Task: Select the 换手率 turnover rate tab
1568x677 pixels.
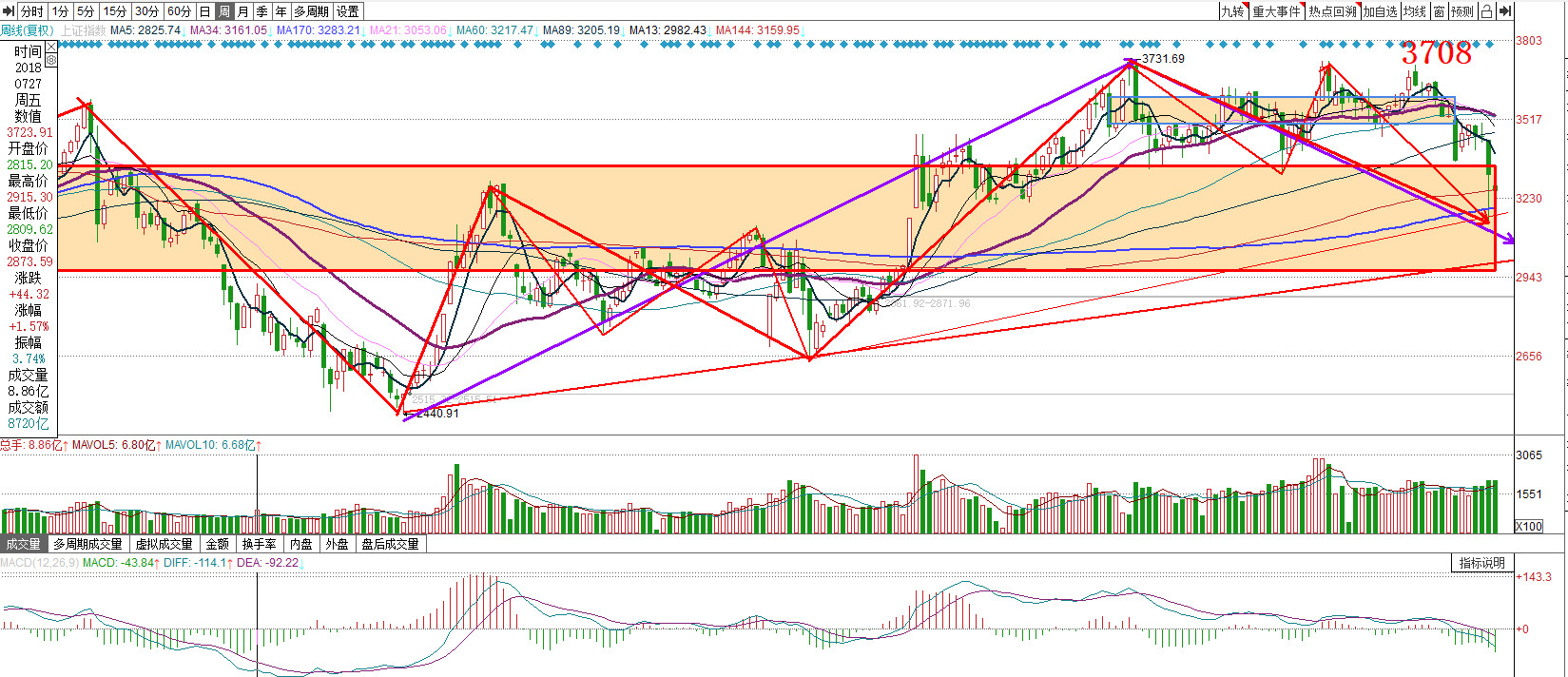Action: coord(259,544)
